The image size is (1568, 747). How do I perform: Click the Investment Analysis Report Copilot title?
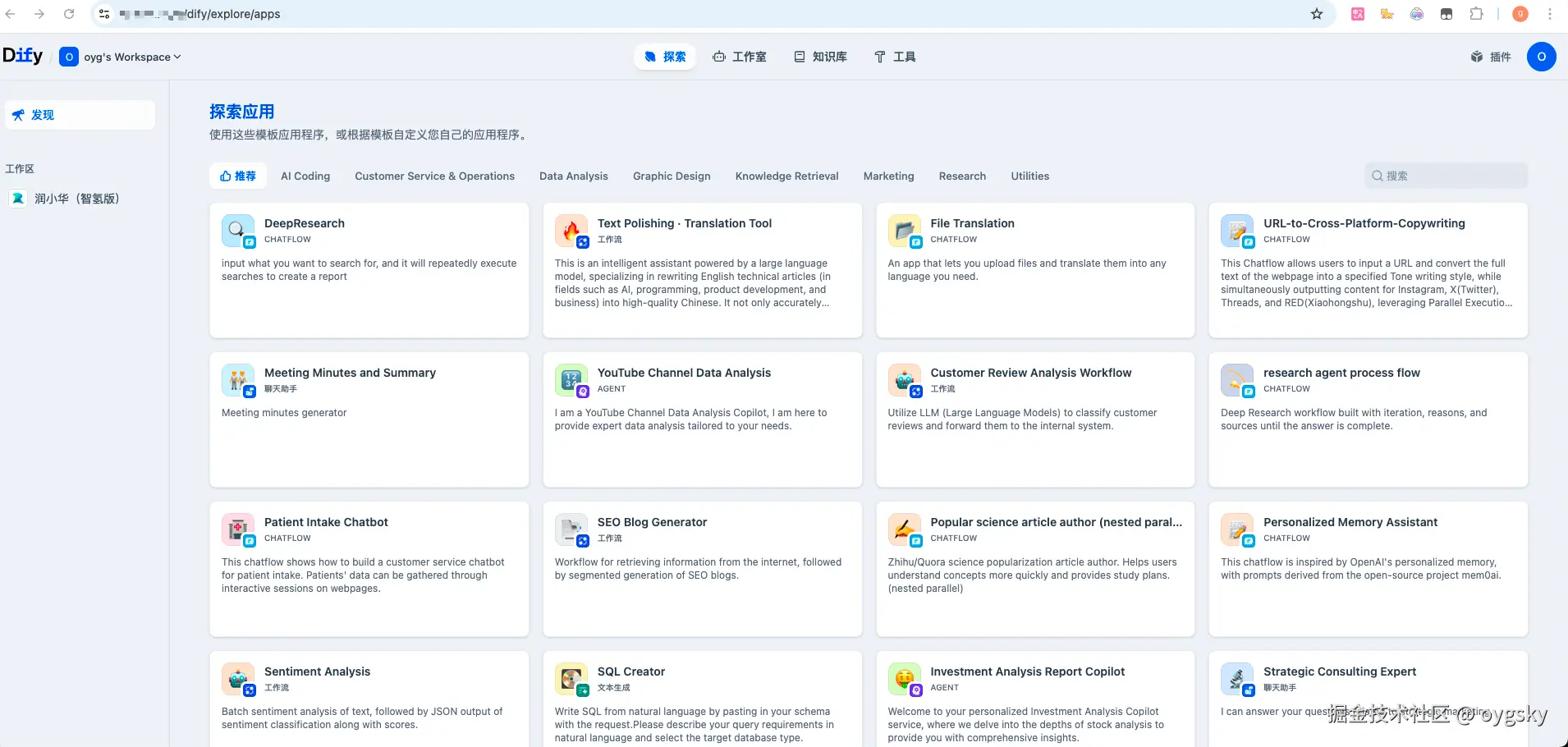coord(1028,671)
